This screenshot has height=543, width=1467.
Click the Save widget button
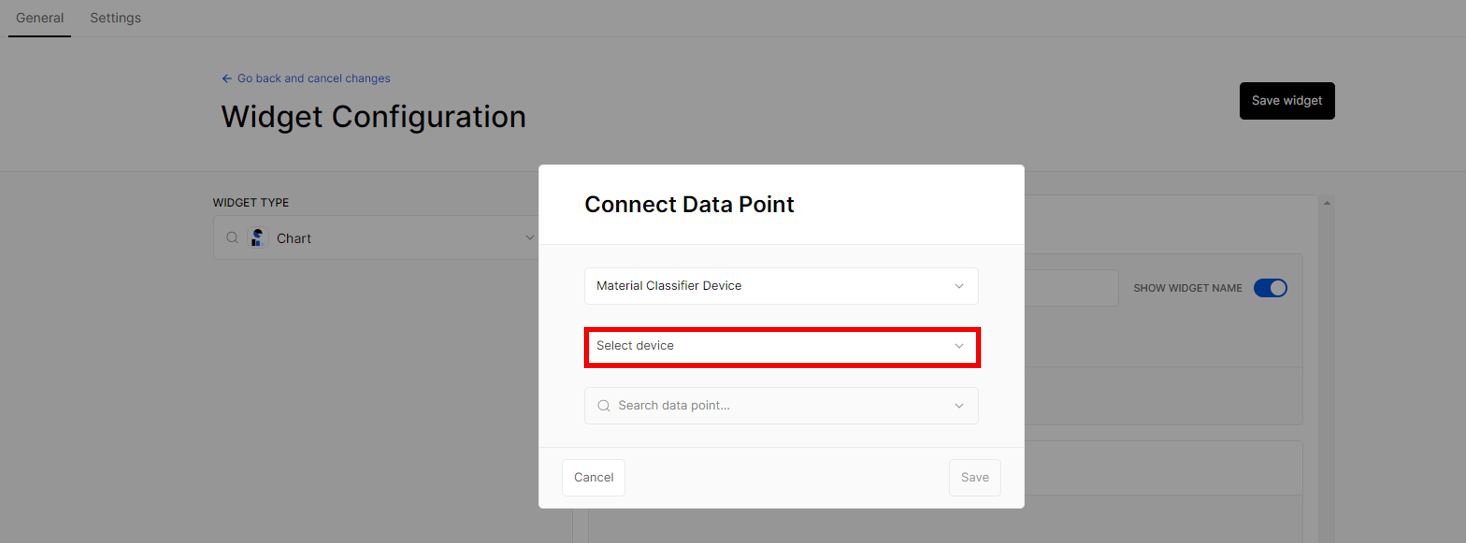click(1287, 101)
